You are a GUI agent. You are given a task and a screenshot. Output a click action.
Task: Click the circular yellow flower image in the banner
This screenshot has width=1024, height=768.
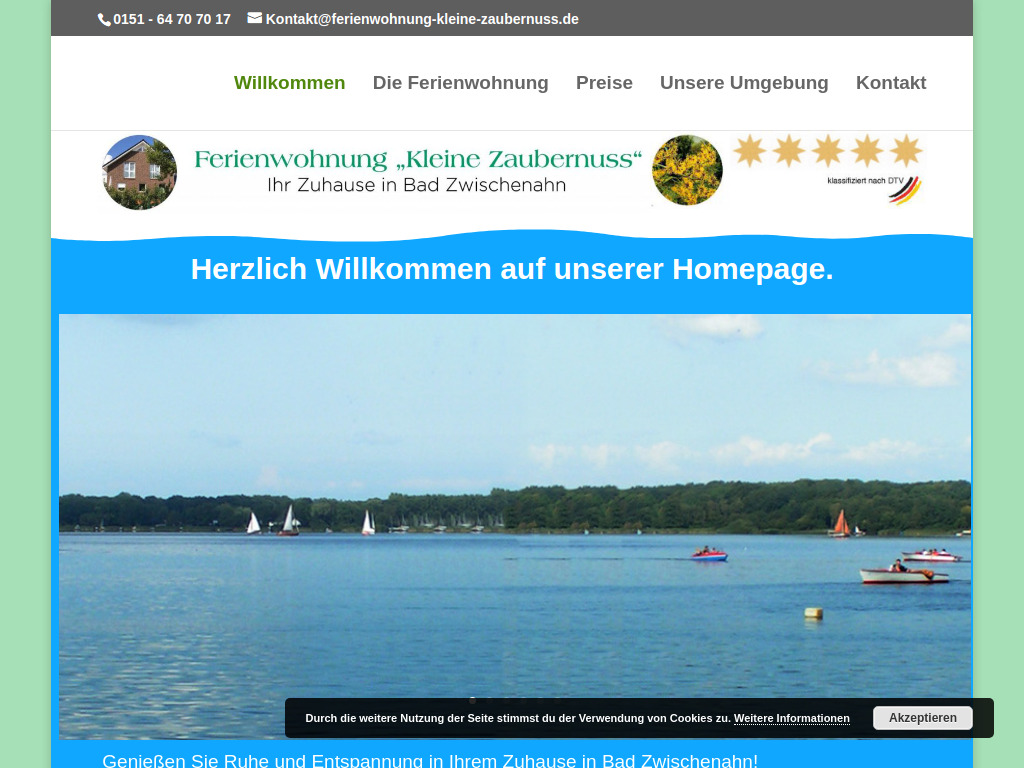(x=687, y=169)
